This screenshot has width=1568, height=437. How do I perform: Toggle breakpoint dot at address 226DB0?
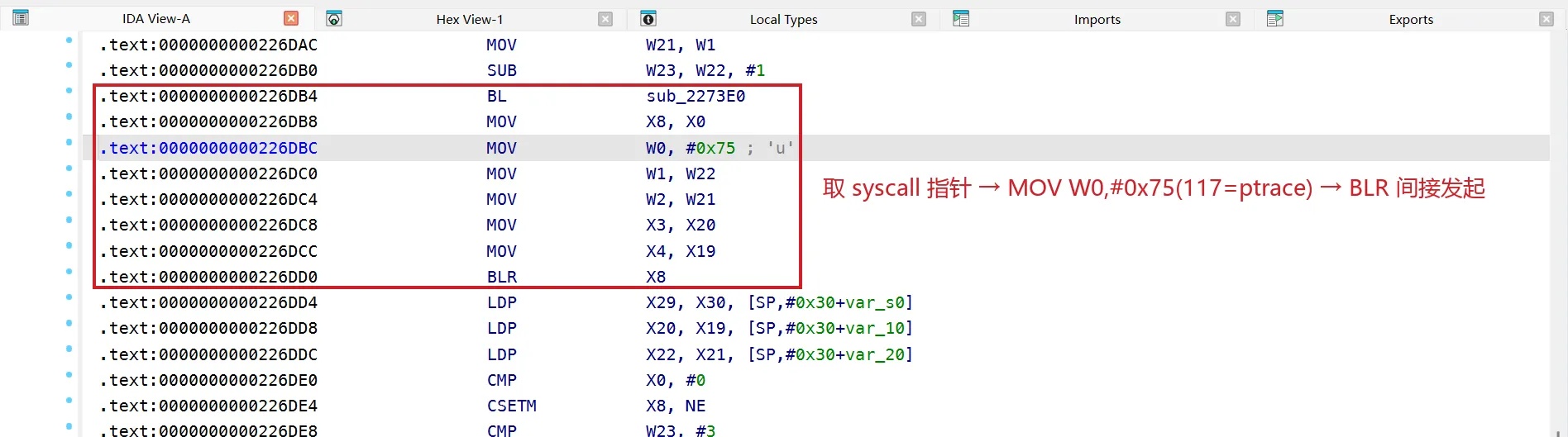(x=69, y=65)
